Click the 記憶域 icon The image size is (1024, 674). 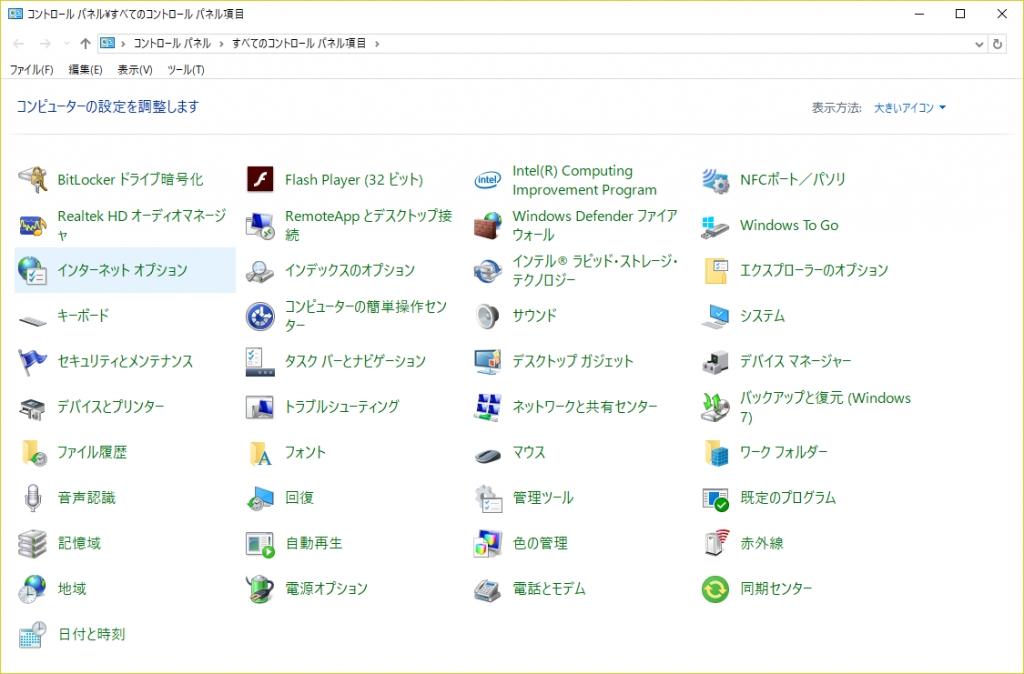coord(32,543)
